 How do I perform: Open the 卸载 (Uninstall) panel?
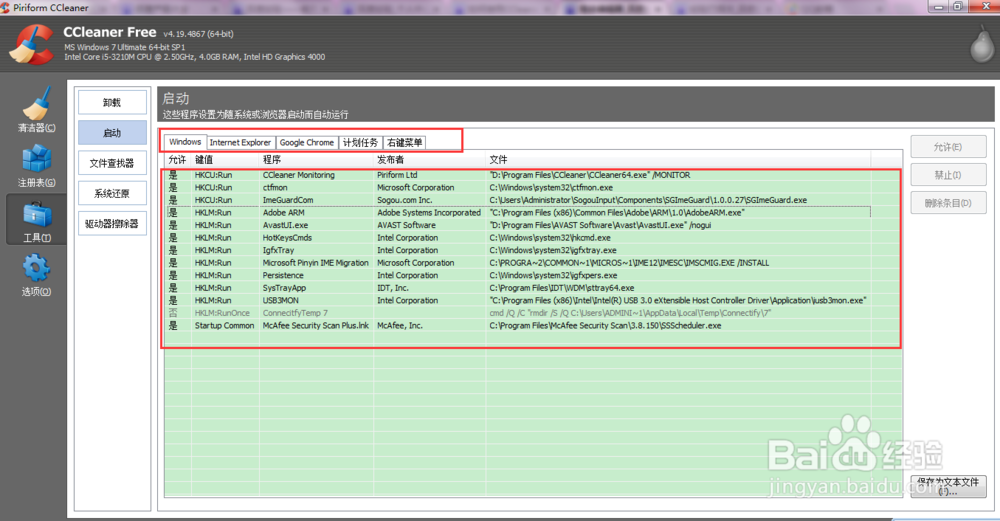[112, 102]
